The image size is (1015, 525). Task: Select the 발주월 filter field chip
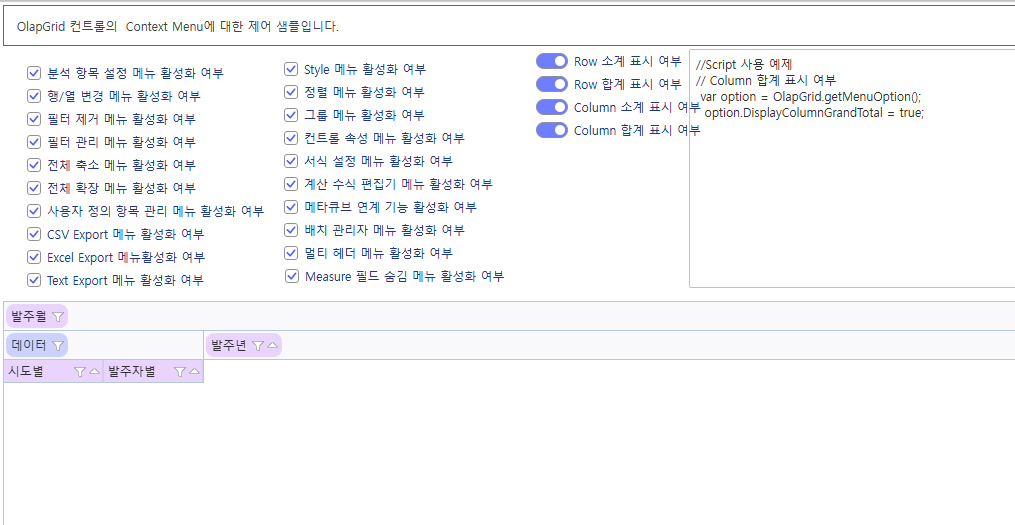tap(37, 317)
